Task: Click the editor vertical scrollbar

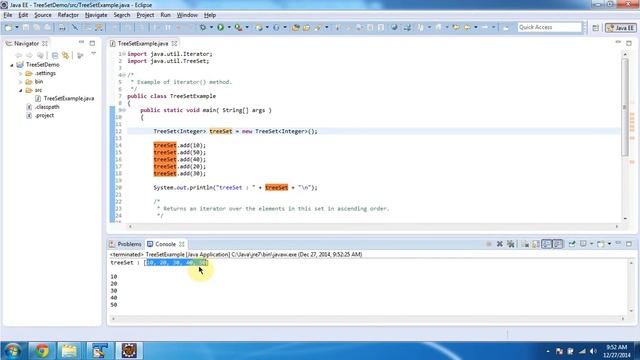Action: point(625,107)
